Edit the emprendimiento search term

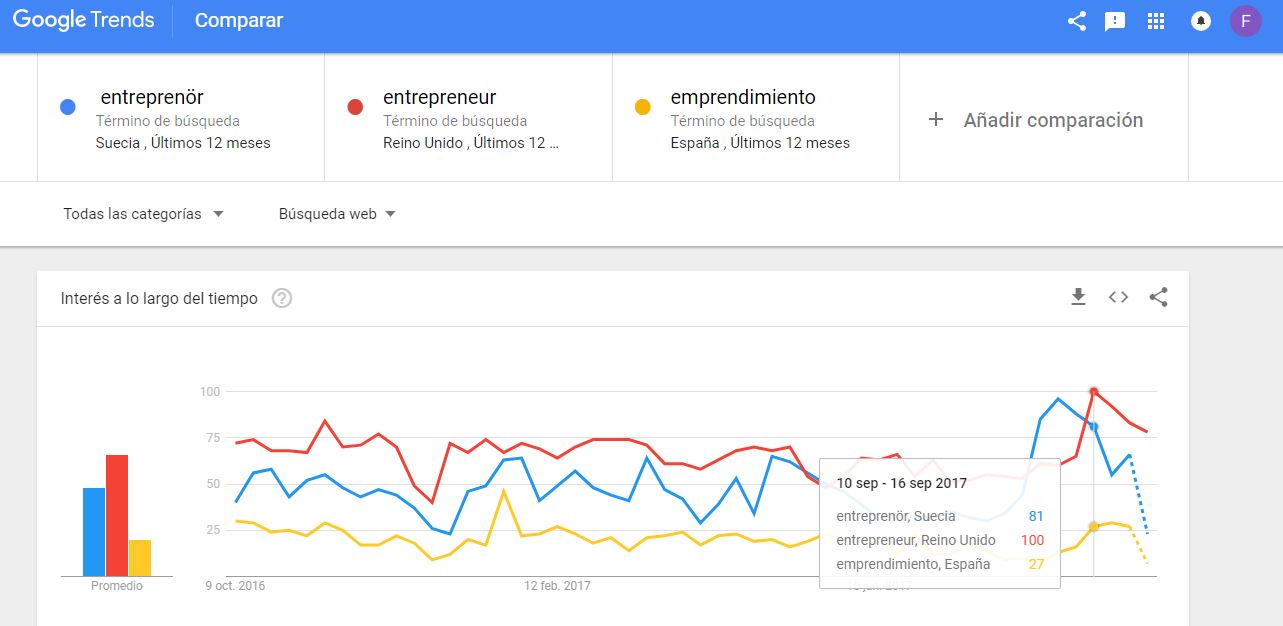743,98
